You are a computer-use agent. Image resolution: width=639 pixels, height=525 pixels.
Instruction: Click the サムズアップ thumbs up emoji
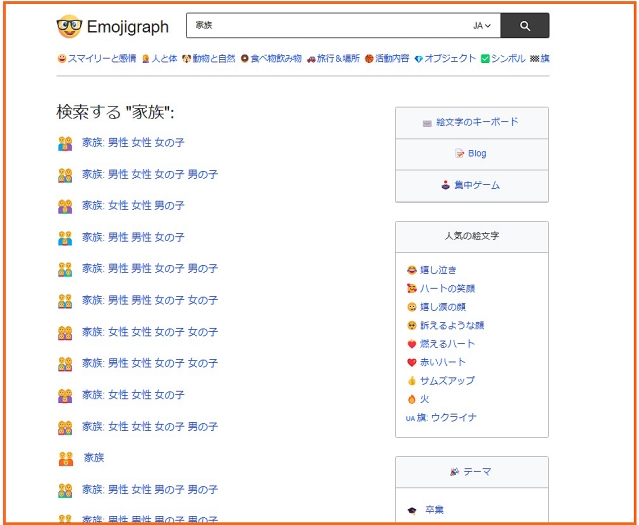[411, 381]
